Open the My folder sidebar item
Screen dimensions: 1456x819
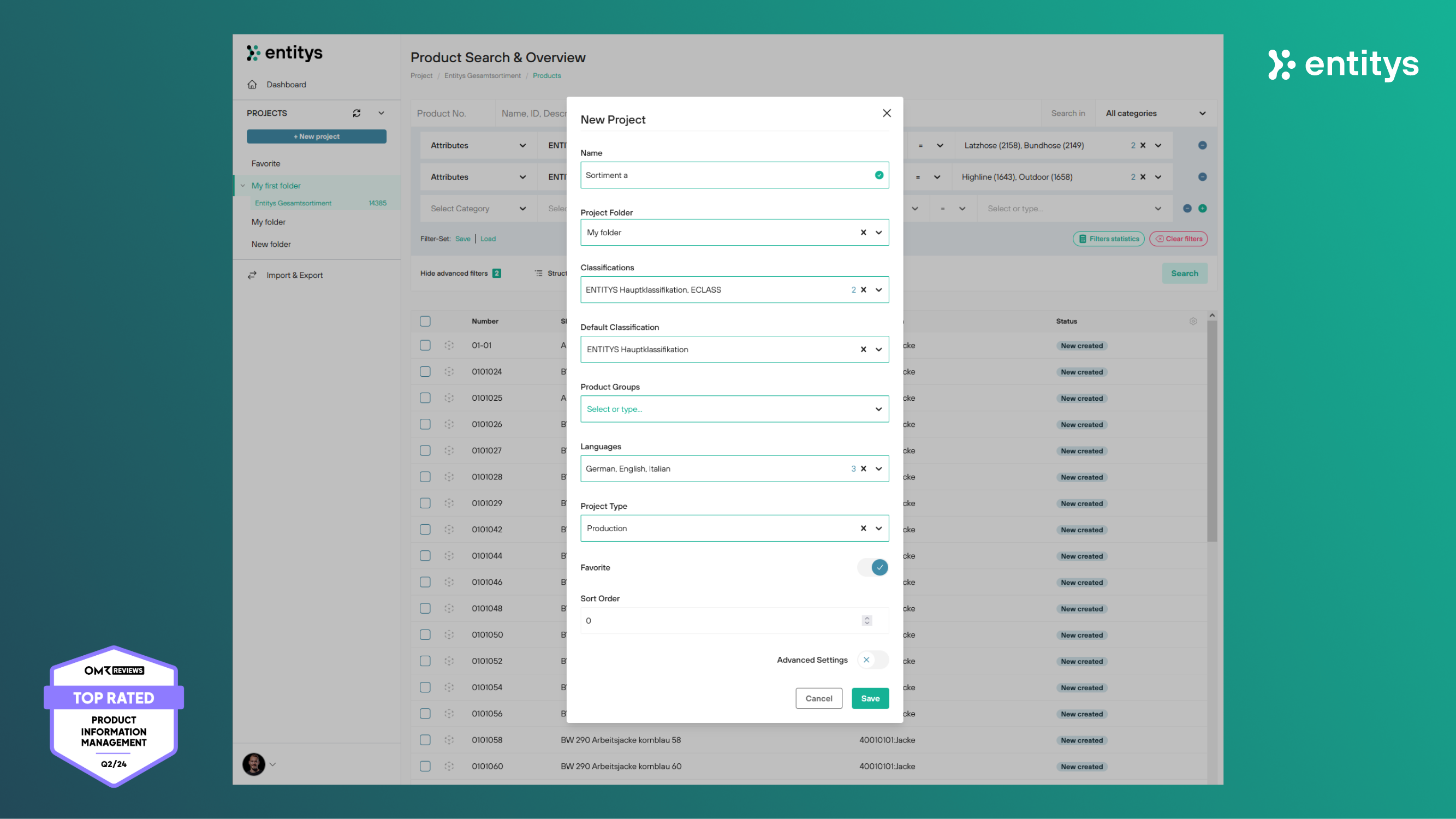click(269, 222)
